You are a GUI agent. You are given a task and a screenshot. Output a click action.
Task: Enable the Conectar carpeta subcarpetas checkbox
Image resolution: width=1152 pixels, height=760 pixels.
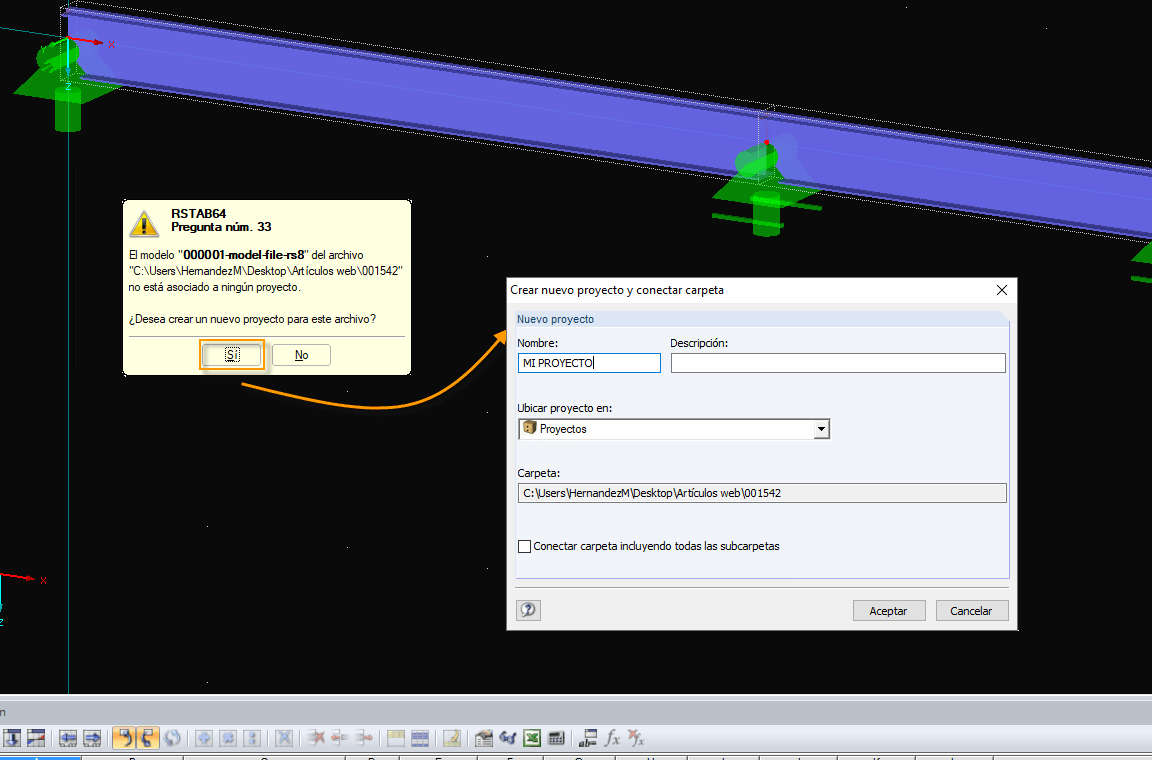[524, 546]
